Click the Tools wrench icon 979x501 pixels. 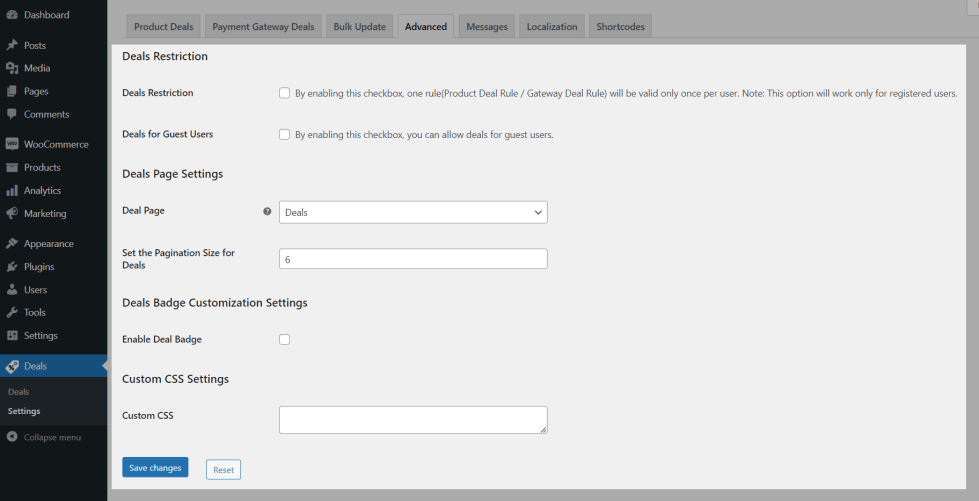point(12,312)
